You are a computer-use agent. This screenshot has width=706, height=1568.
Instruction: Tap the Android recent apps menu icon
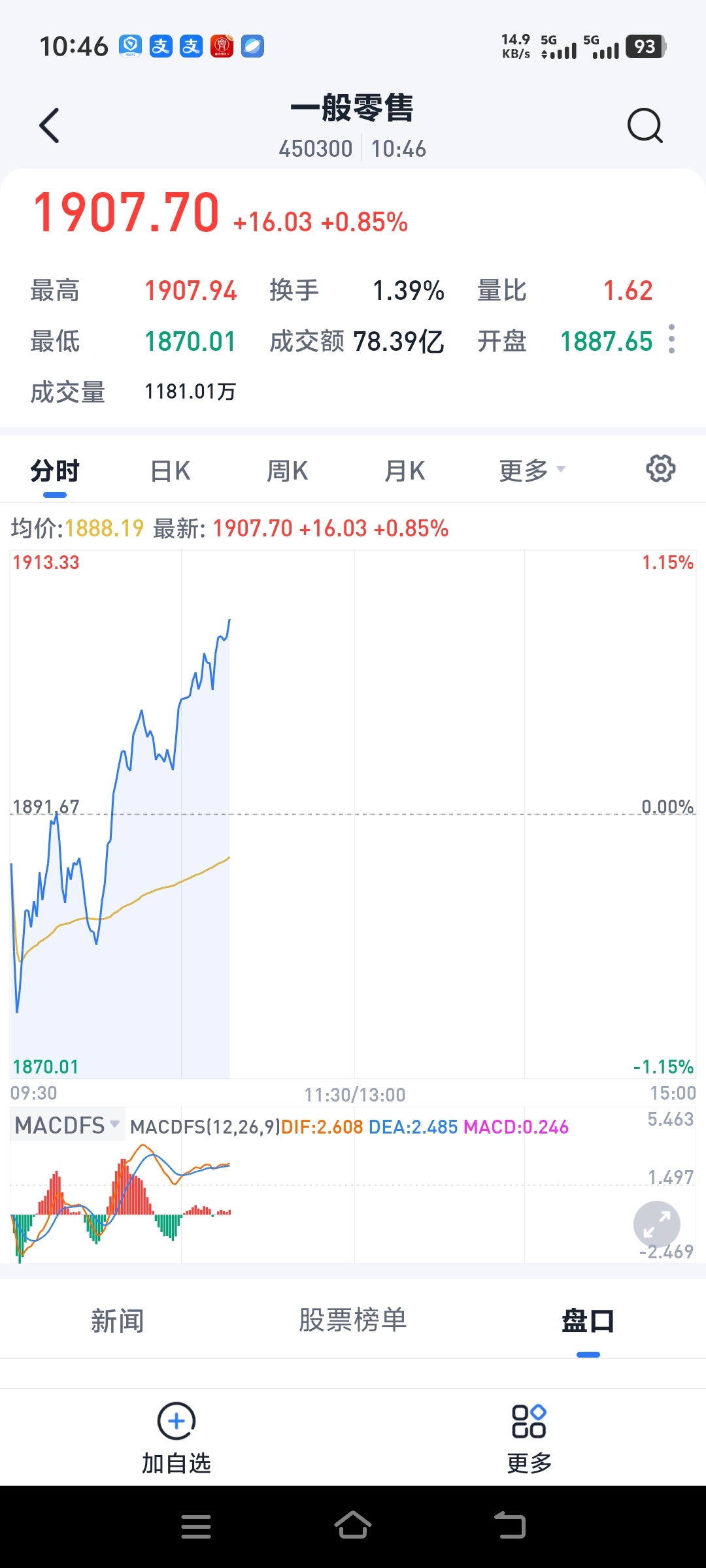point(196,1526)
